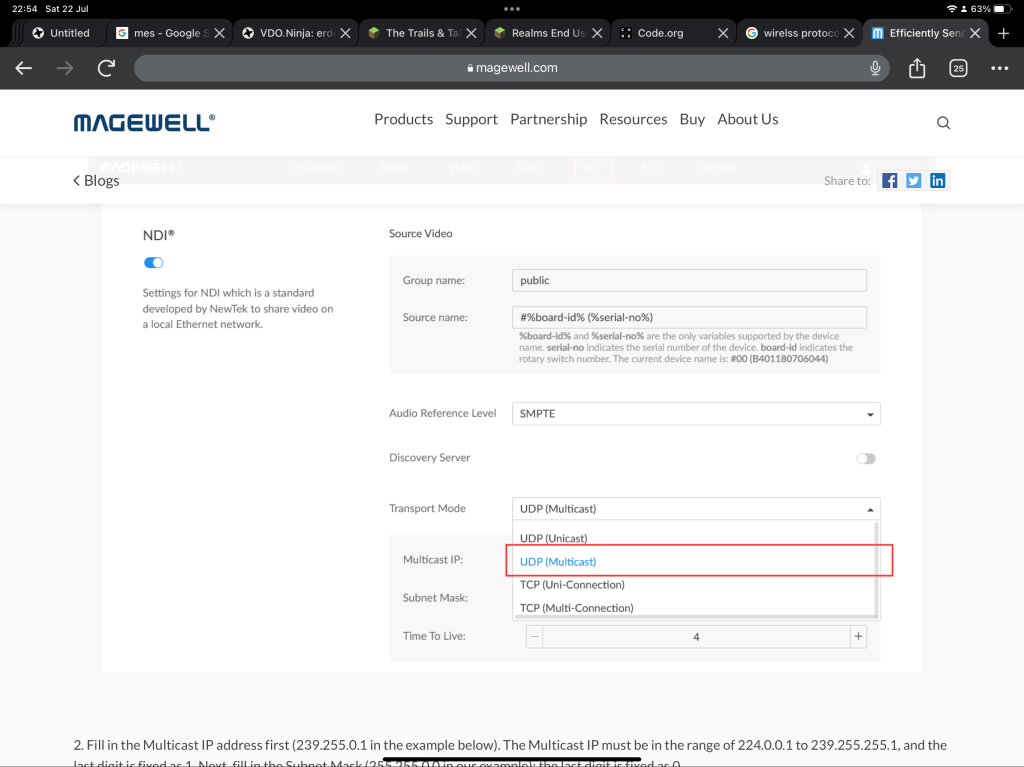The image size is (1024, 767).
Task: Go back with the browser back arrow
Action: [x=24, y=68]
